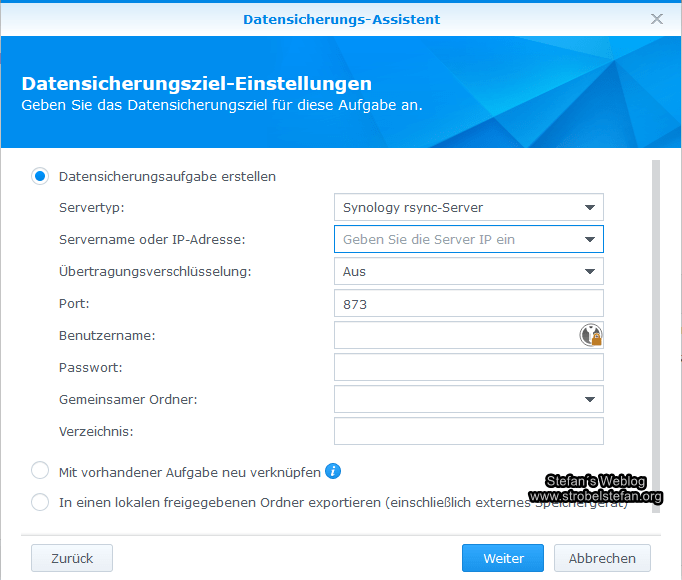The height and width of the screenshot is (580, 682).
Task: Click the Weiter button
Action: pos(503,558)
